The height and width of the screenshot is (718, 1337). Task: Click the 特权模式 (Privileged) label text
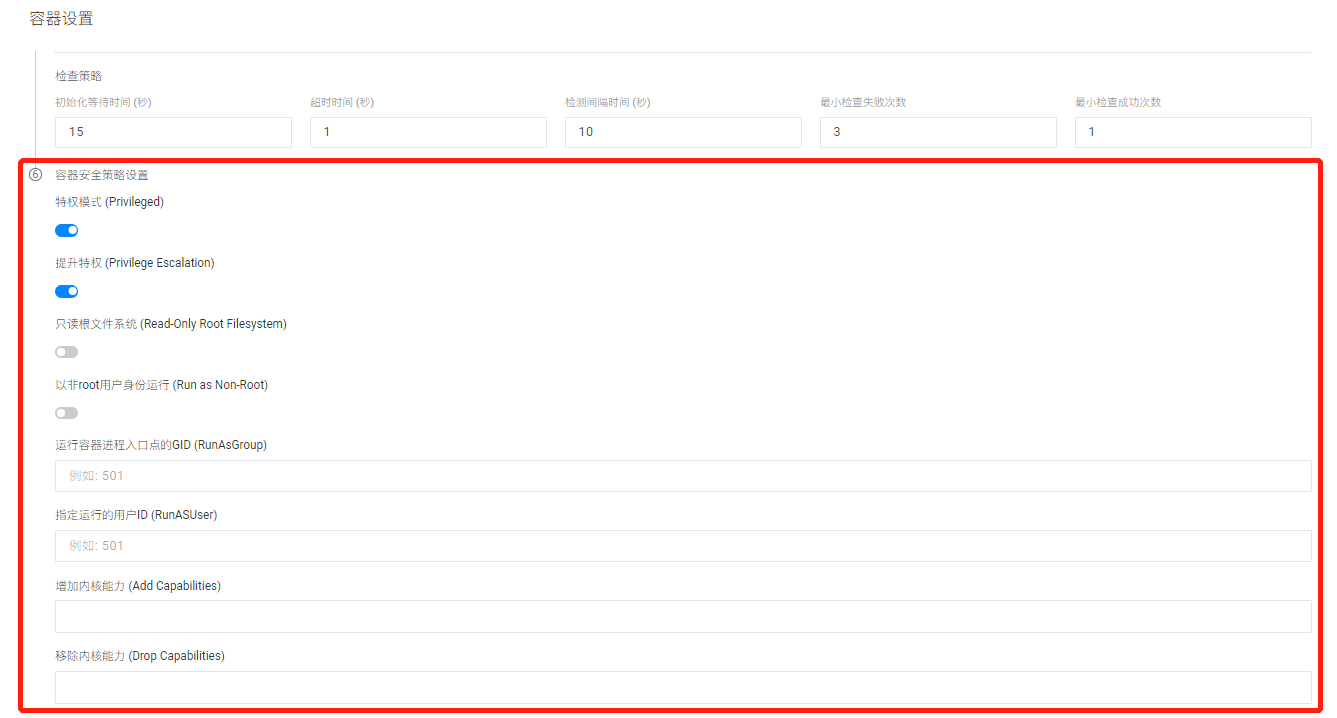coord(110,202)
